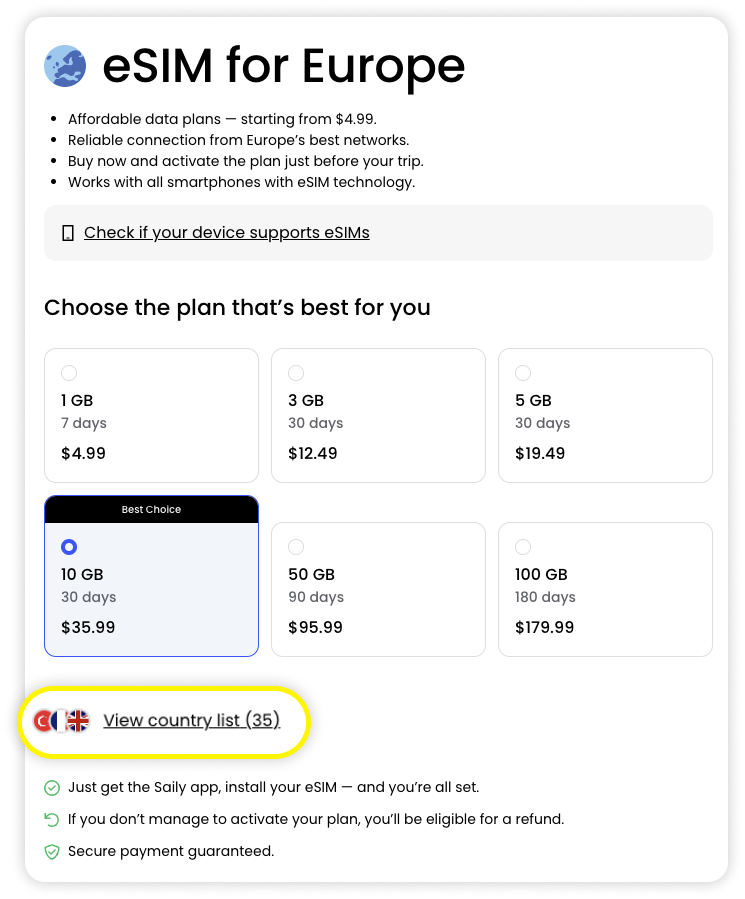Click the $95.99 plan card

click(378, 590)
